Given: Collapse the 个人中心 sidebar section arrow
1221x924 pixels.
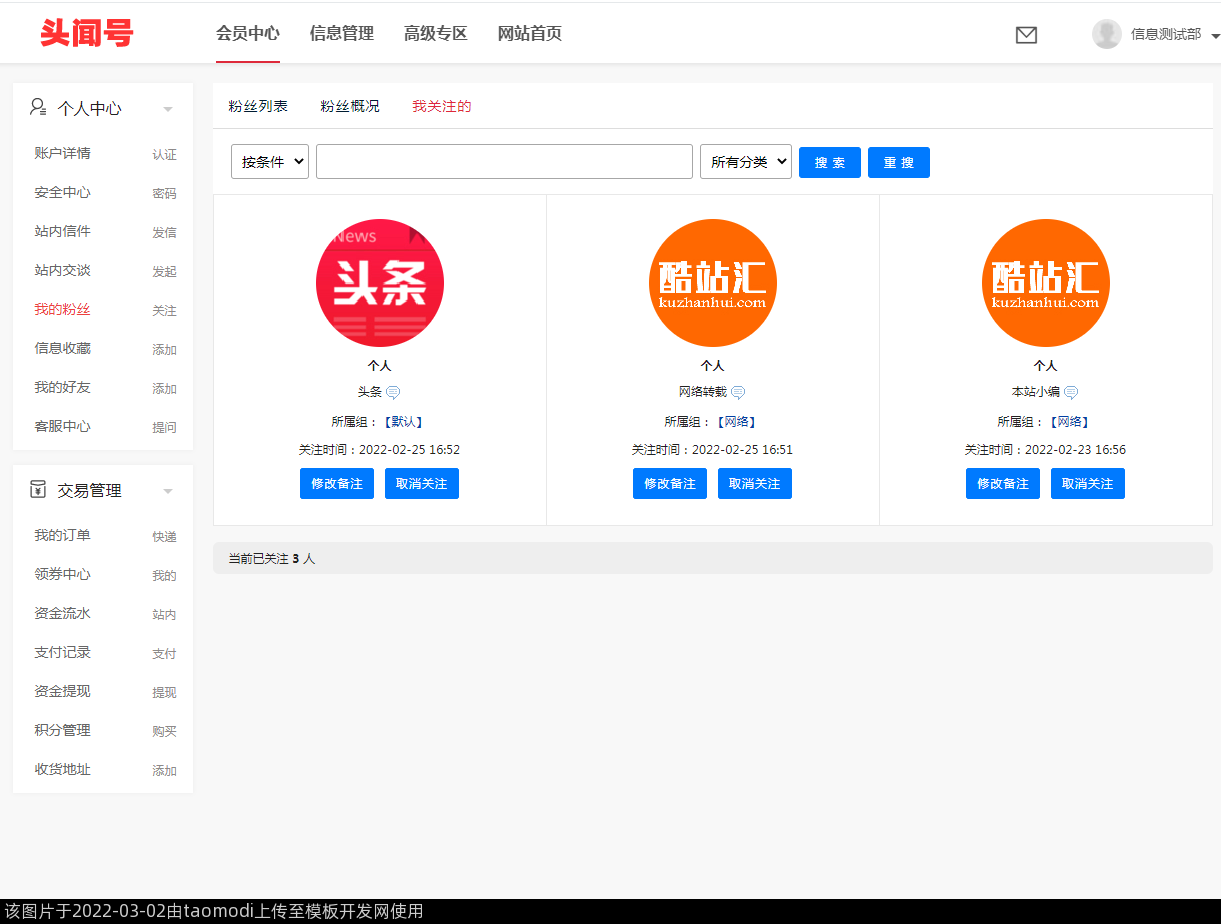Looking at the screenshot, I should pyautogui.click(x=168, y=109).
